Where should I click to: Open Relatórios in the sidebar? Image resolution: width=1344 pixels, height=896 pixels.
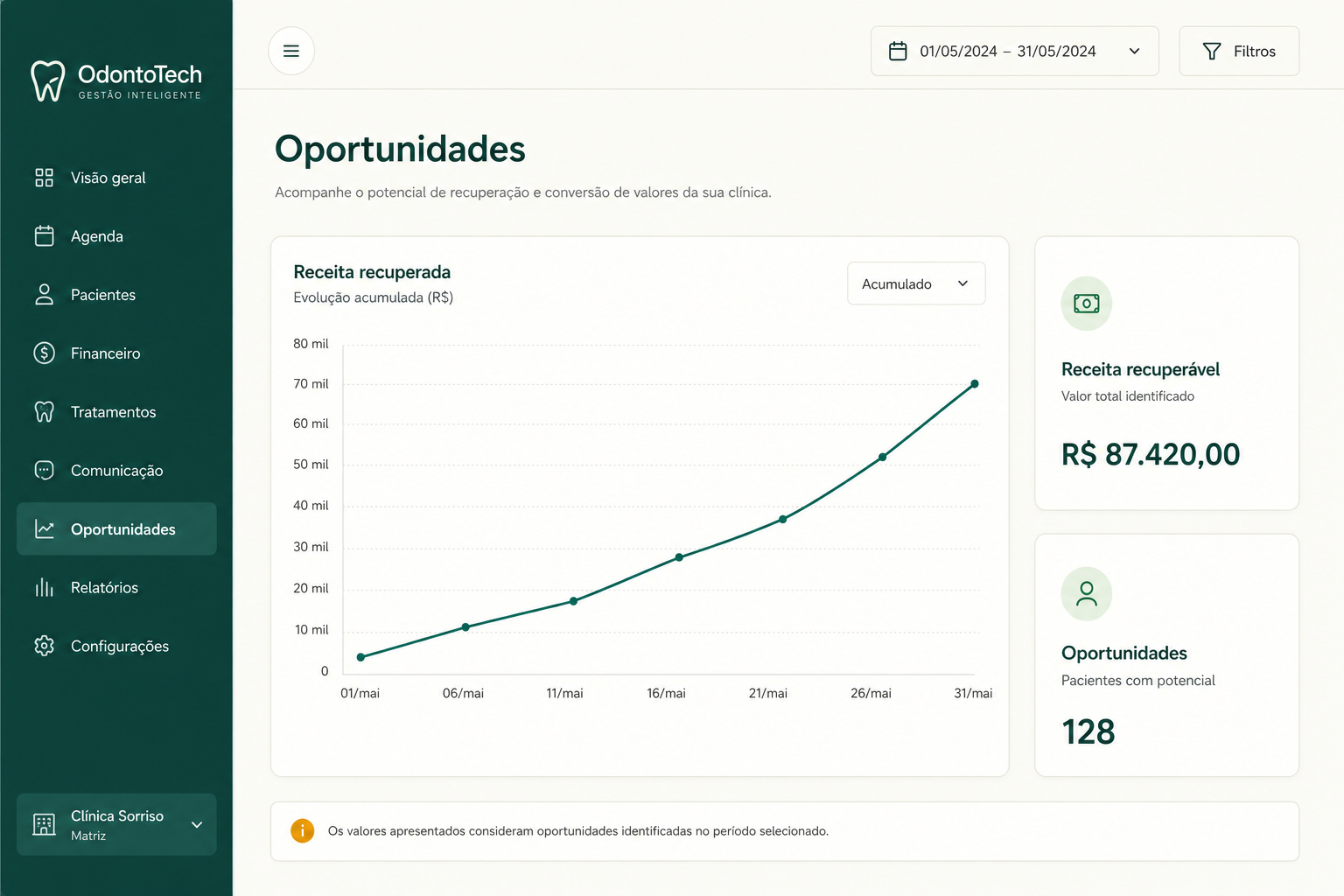coord(116,588)
